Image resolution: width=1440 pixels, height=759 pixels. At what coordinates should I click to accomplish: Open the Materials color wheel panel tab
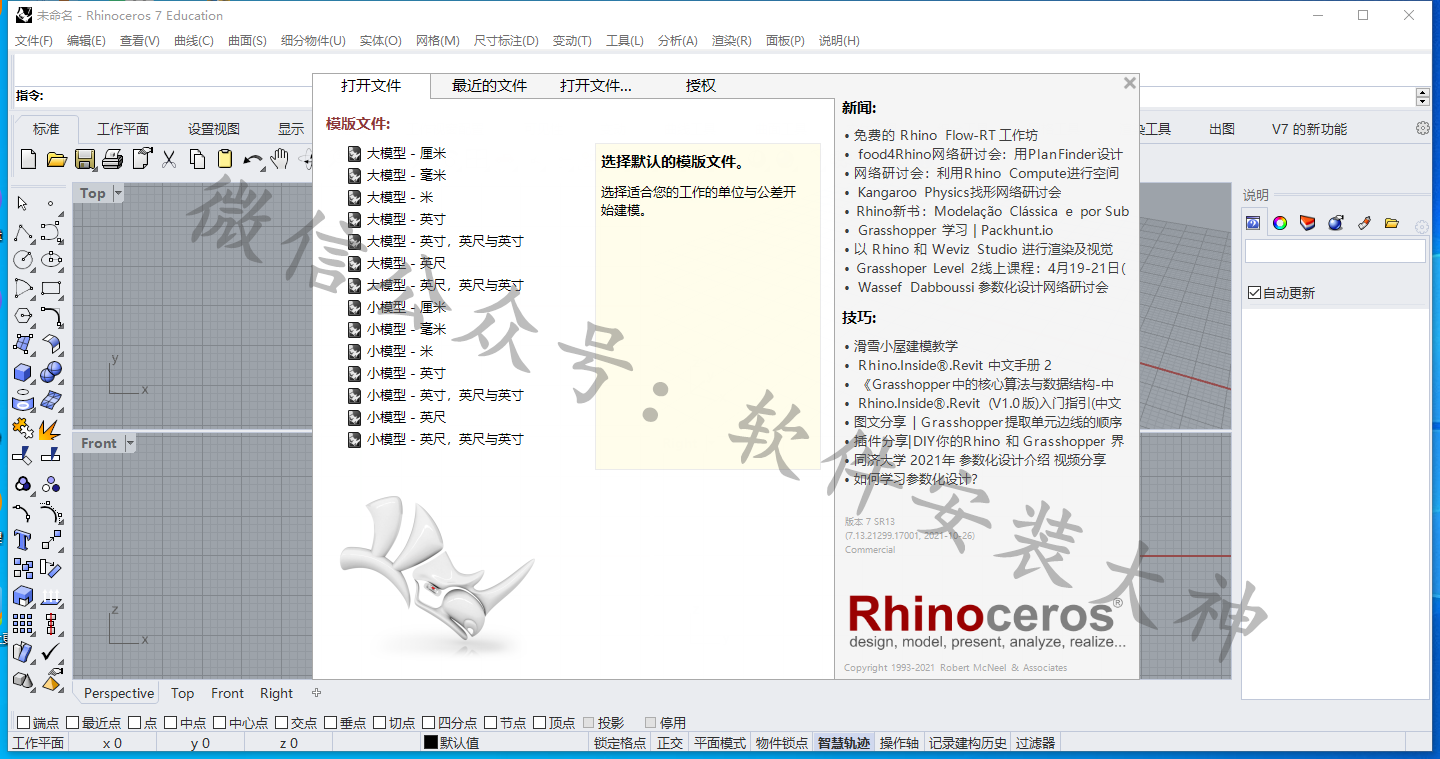click(1280, 223)
